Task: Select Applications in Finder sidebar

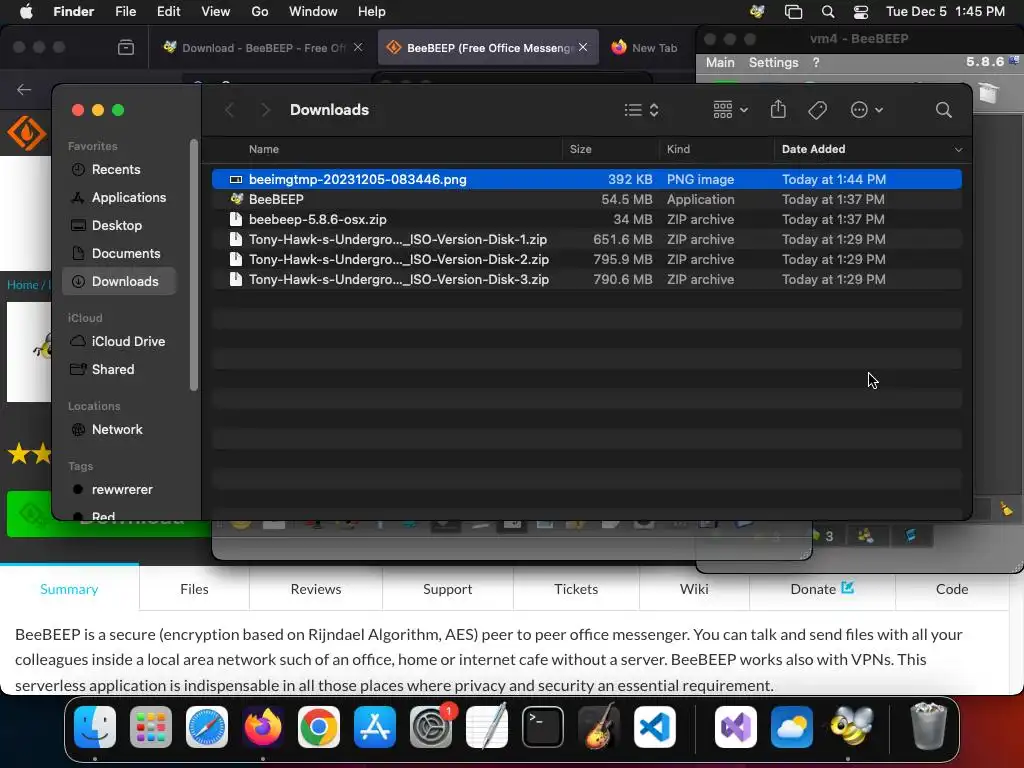Action: [x=119, y=198]
